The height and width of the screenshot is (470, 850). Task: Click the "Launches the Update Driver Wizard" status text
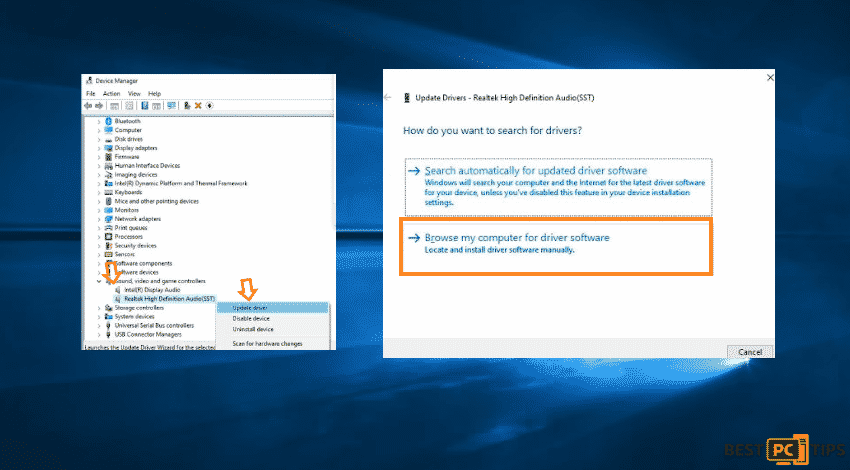pos(150,347)
